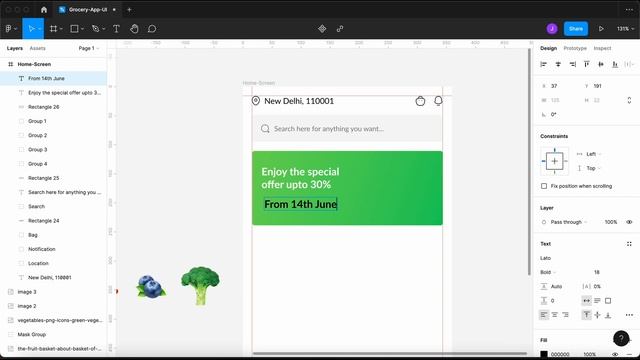Set text alignment to center
Screen dimensions: 640x360
point(554,315)
